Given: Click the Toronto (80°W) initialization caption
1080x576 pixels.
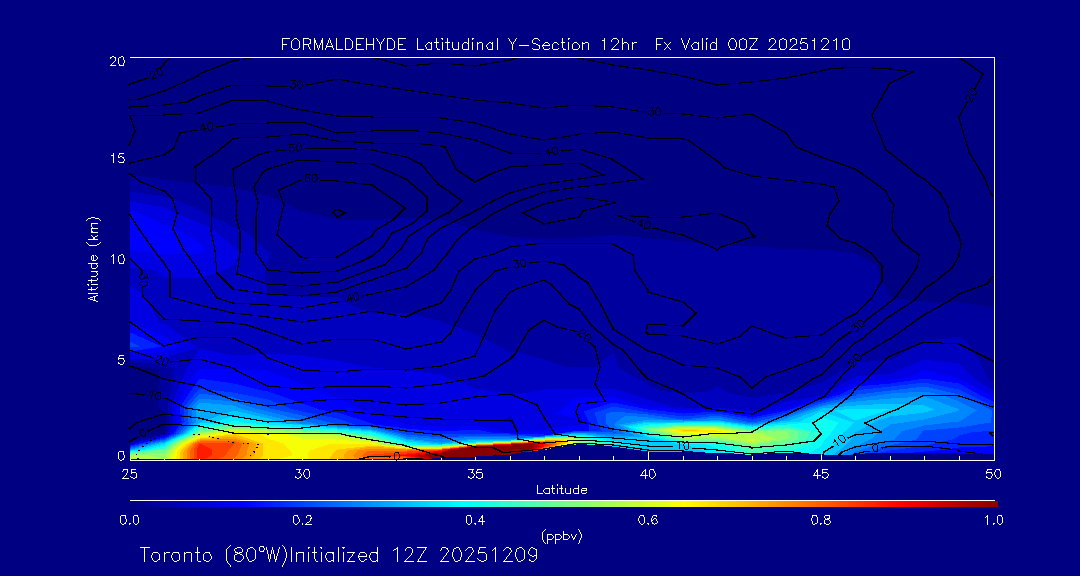Looking at the screenshot, I should 338,555.
